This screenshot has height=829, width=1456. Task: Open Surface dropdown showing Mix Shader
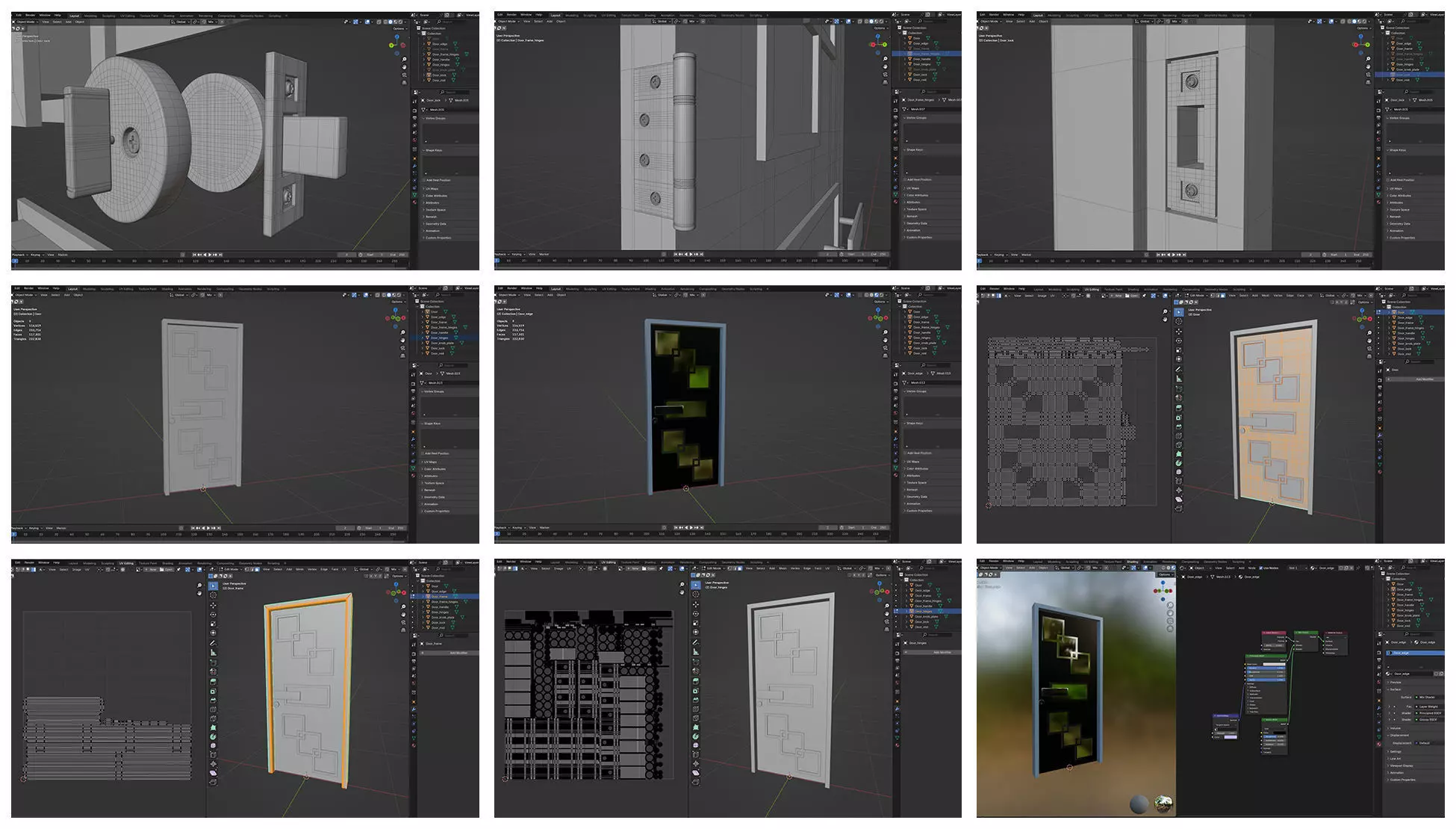tap(1428, 697)
